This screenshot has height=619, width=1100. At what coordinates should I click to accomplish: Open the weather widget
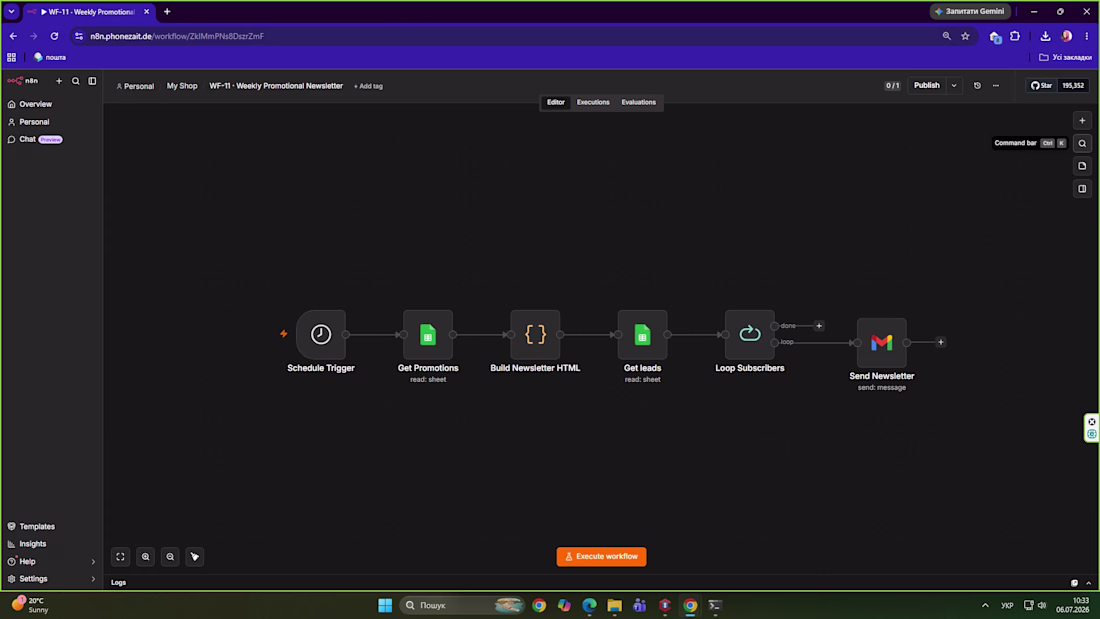tap(31, 605)
